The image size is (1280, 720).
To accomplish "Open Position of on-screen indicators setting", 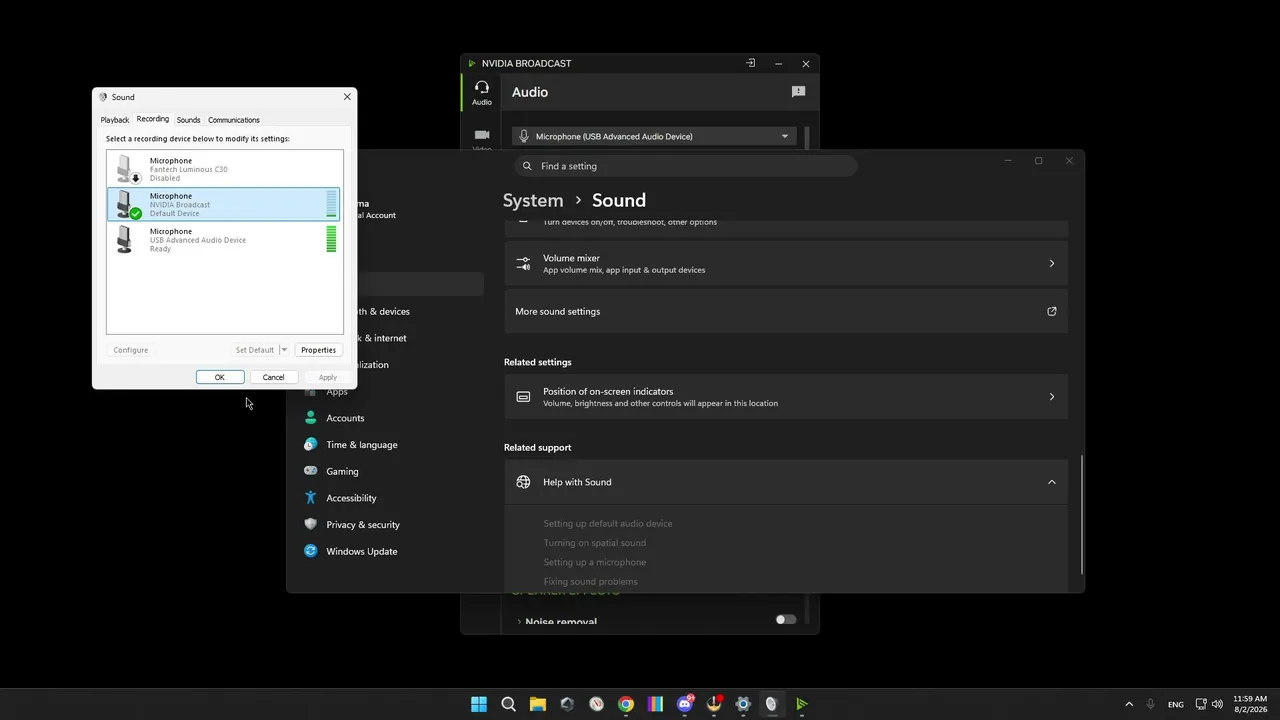I will [x=786, y=397].
